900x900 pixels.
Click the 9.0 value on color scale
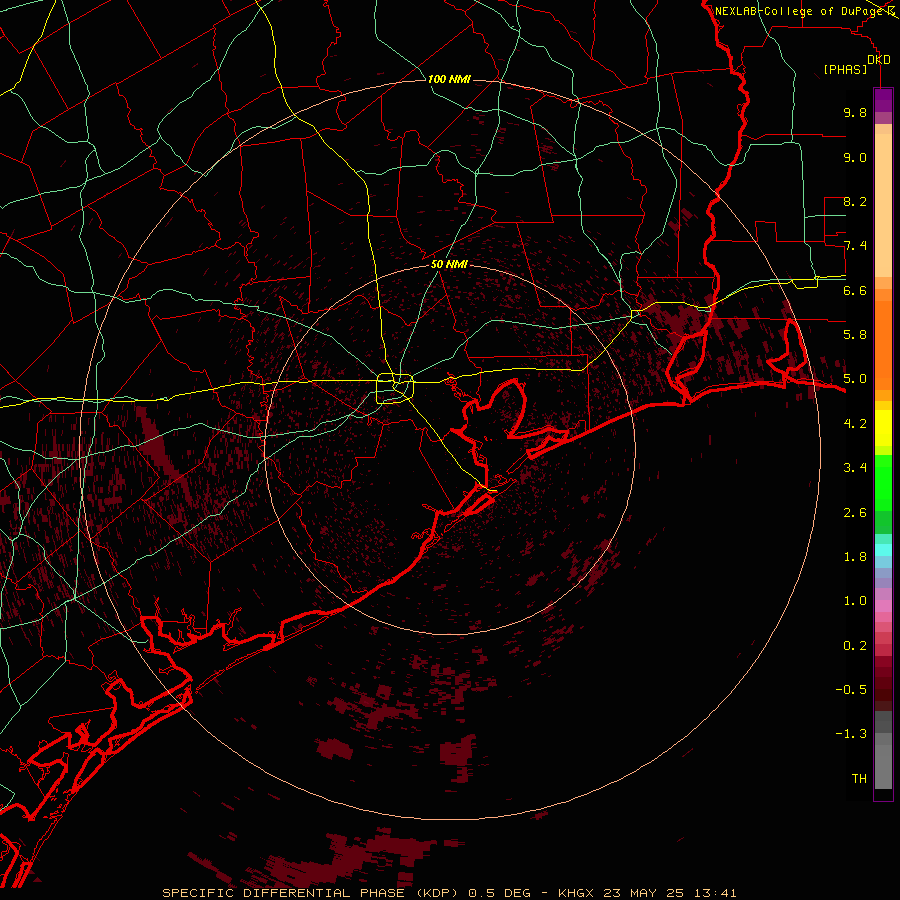(x=855, y=157)
